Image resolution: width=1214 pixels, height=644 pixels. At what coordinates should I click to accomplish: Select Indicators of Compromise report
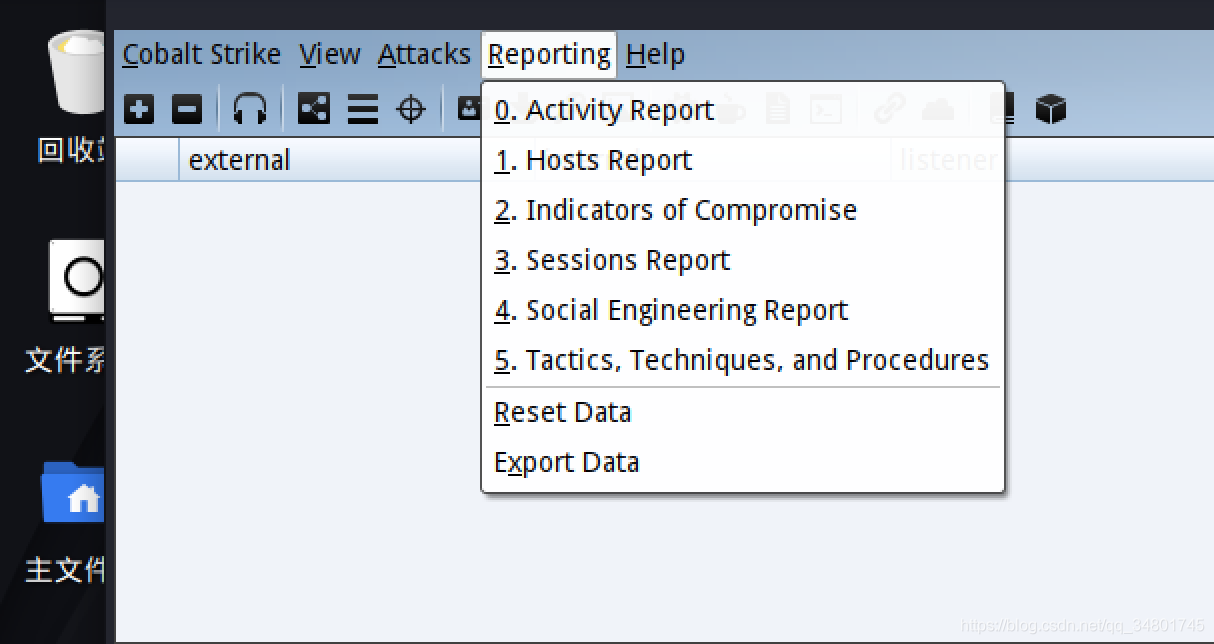(x=742, y=210)
